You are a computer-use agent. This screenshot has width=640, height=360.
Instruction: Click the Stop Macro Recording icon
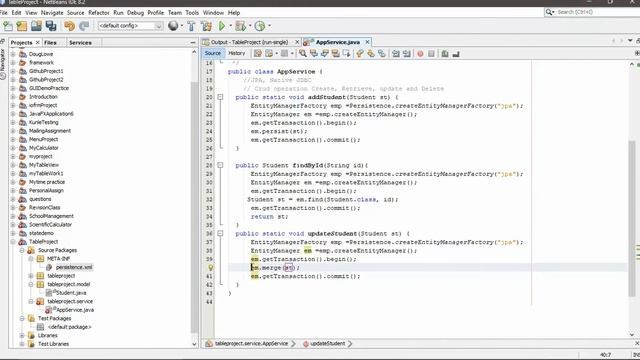[x=431, y=53]
